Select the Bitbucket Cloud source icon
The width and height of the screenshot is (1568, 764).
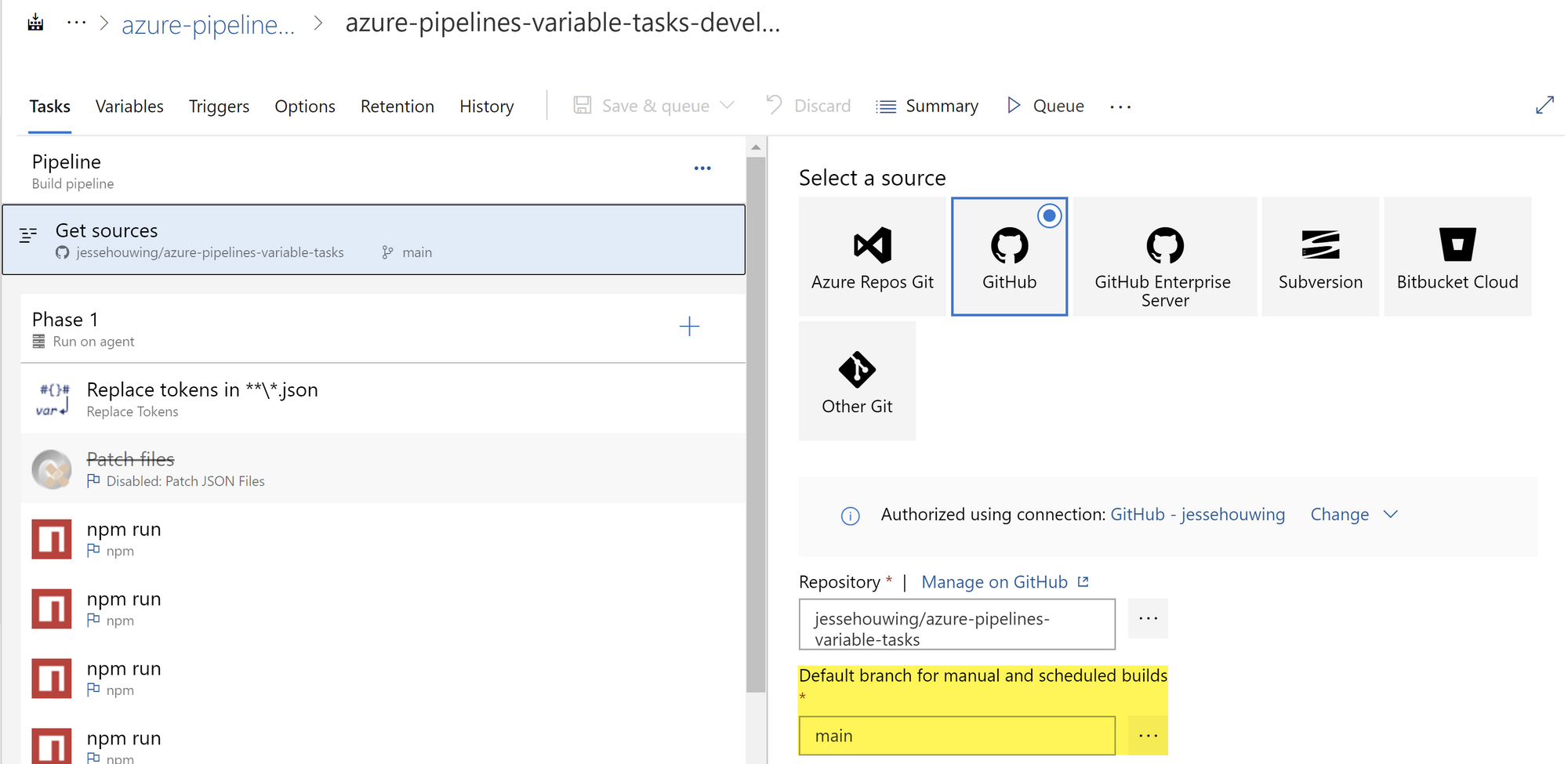[x=1457, y=245]
